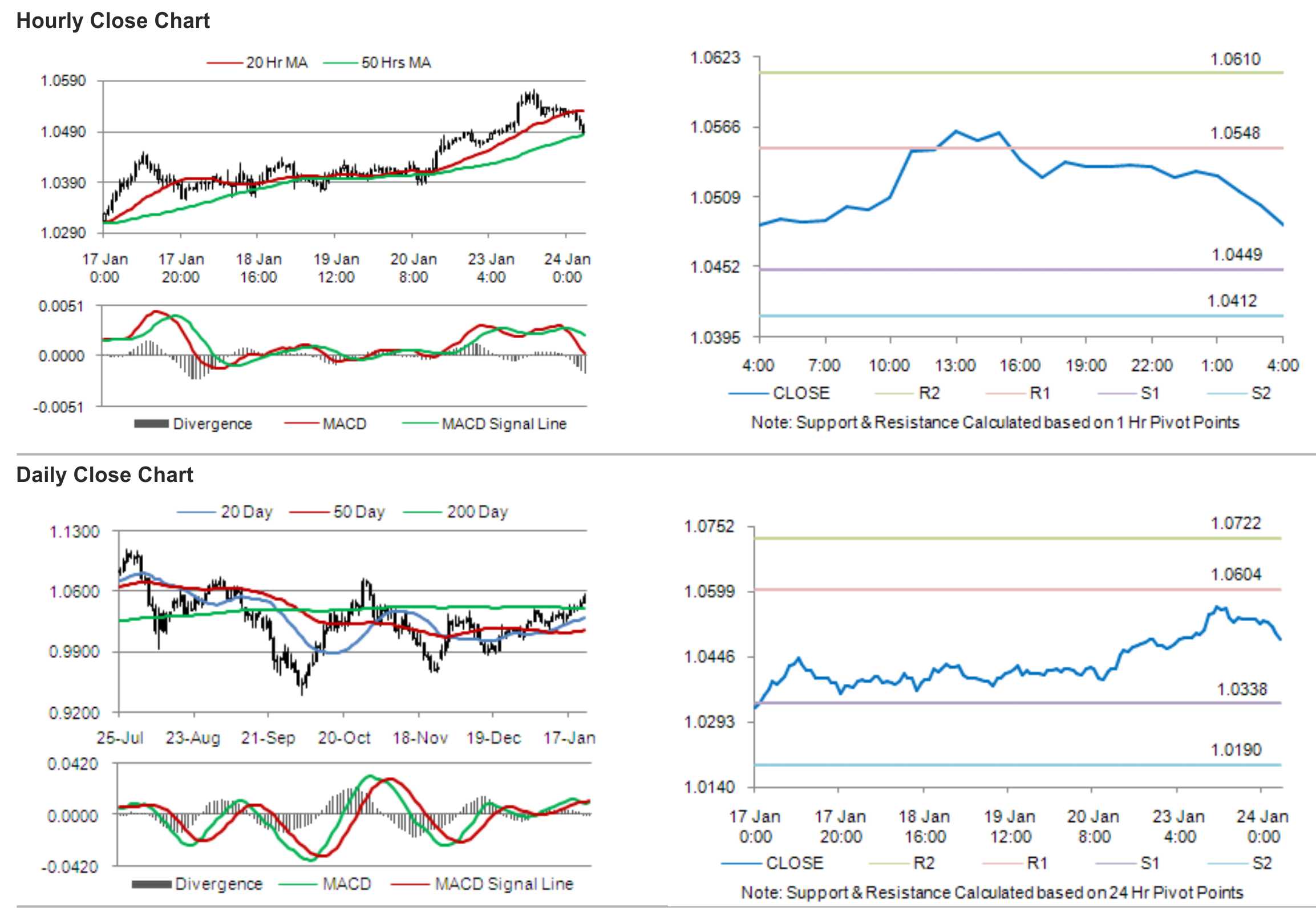Select the '20 Day' legend label
Screen dimensions: 1316x908
tap(247, 512)
